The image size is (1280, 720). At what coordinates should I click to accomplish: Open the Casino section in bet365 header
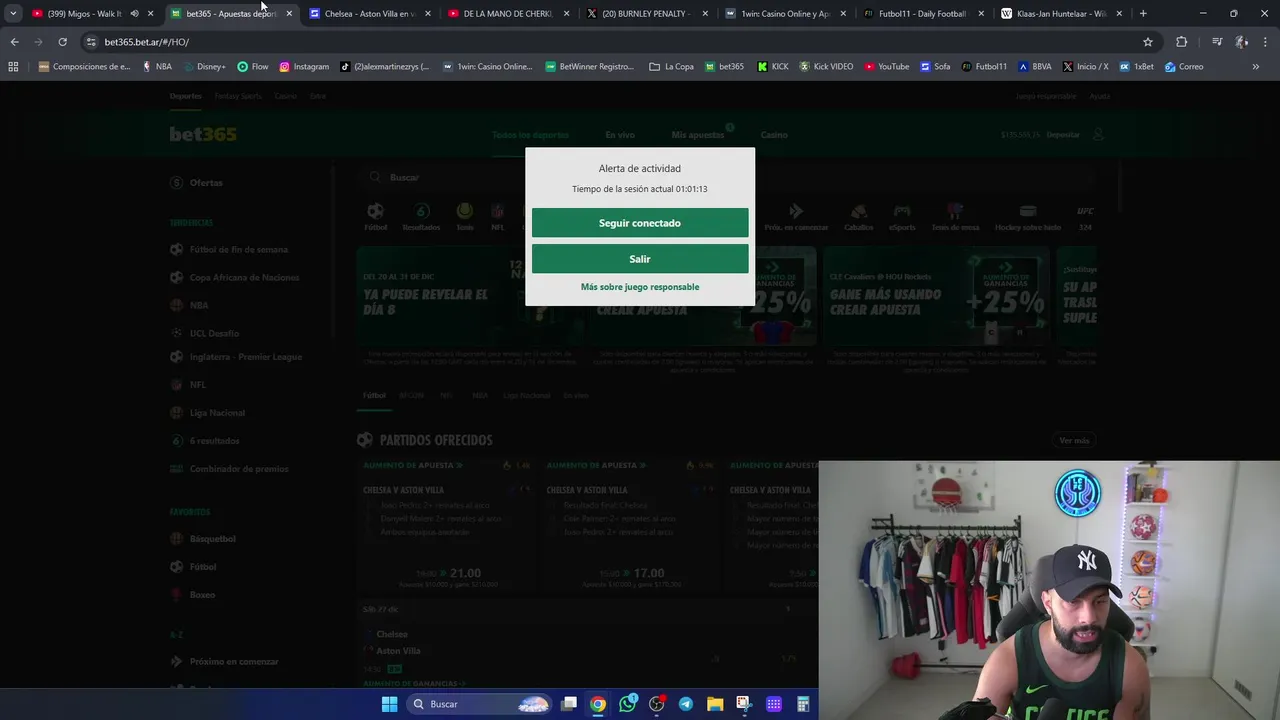[x=774, y=135]
